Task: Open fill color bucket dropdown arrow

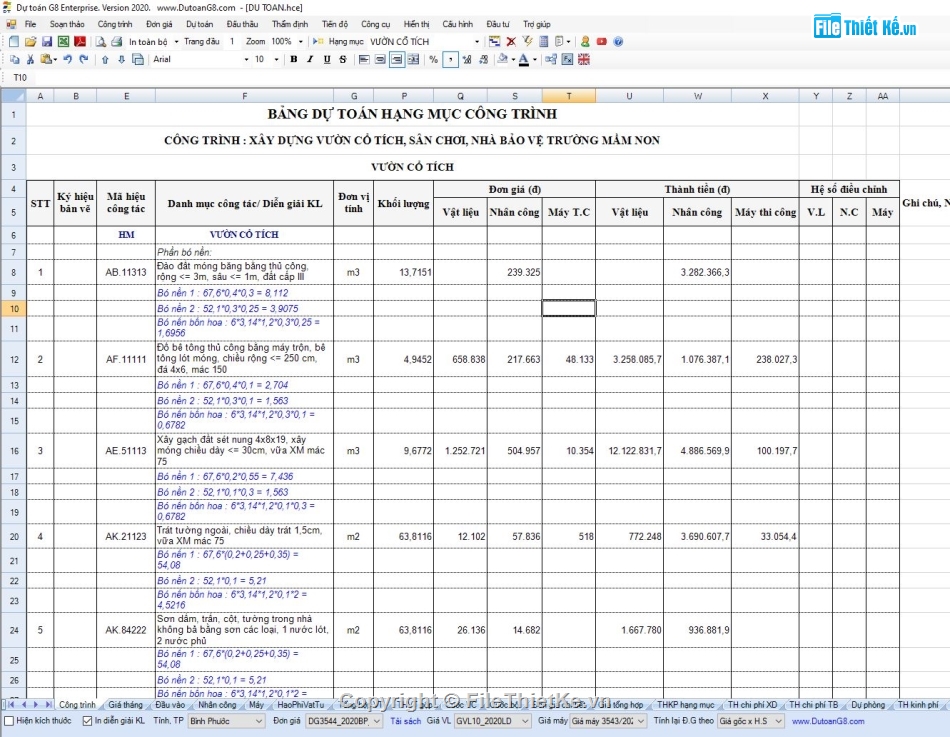Action: tap(513, 59)
